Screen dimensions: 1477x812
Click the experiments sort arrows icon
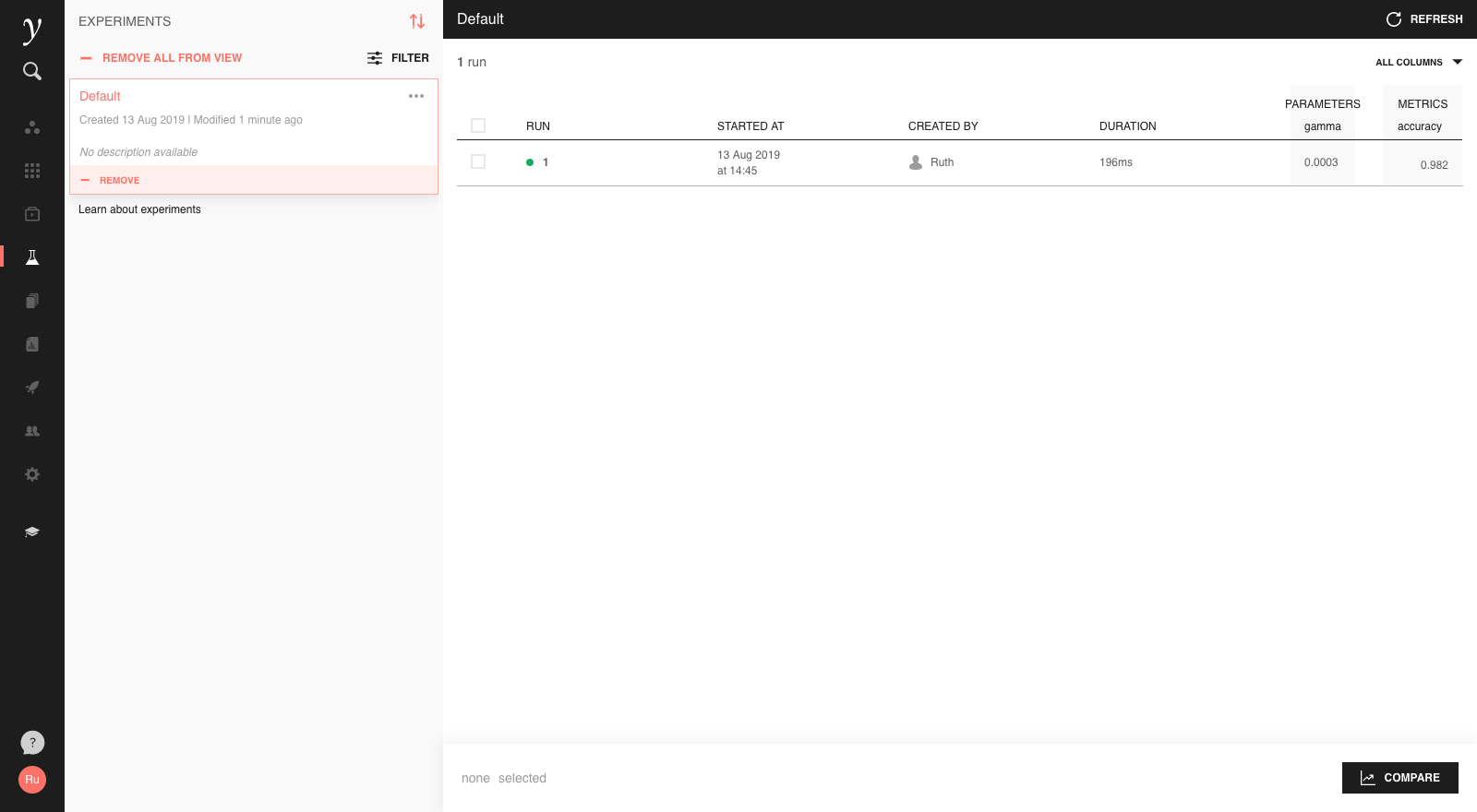417,21
